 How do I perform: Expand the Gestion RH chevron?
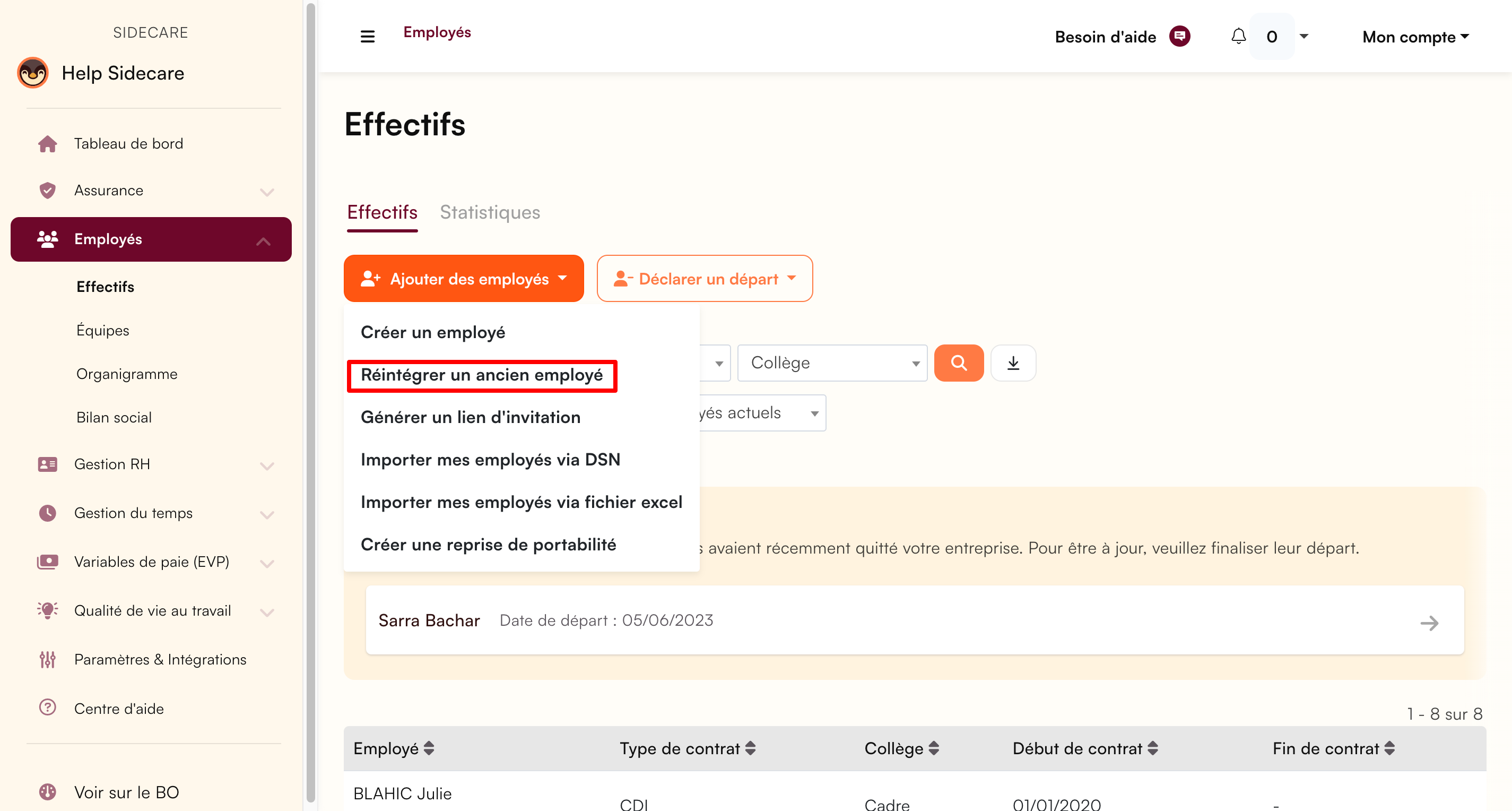pos(267,465)
